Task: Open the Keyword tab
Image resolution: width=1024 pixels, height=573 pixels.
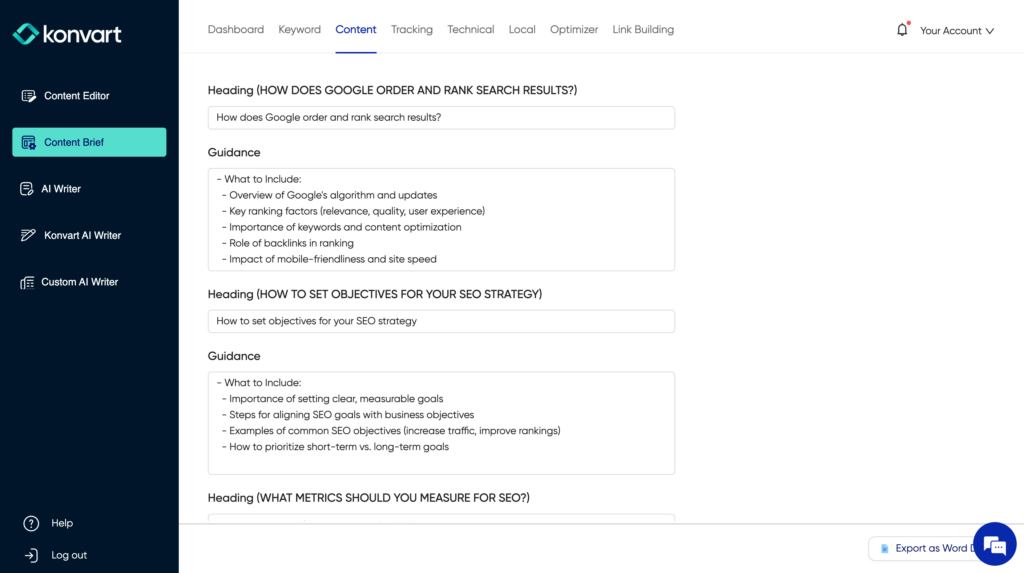Action: (x=299, y=30)
